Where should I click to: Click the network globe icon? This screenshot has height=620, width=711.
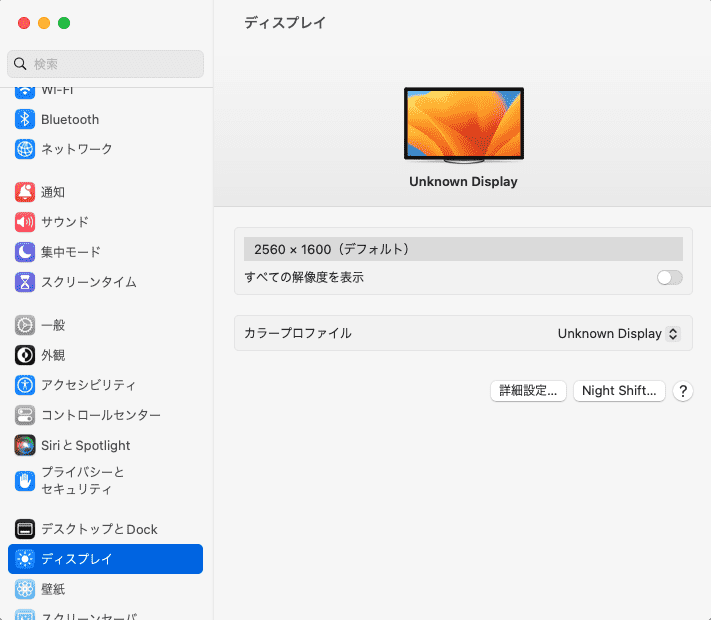pos(25,149)
